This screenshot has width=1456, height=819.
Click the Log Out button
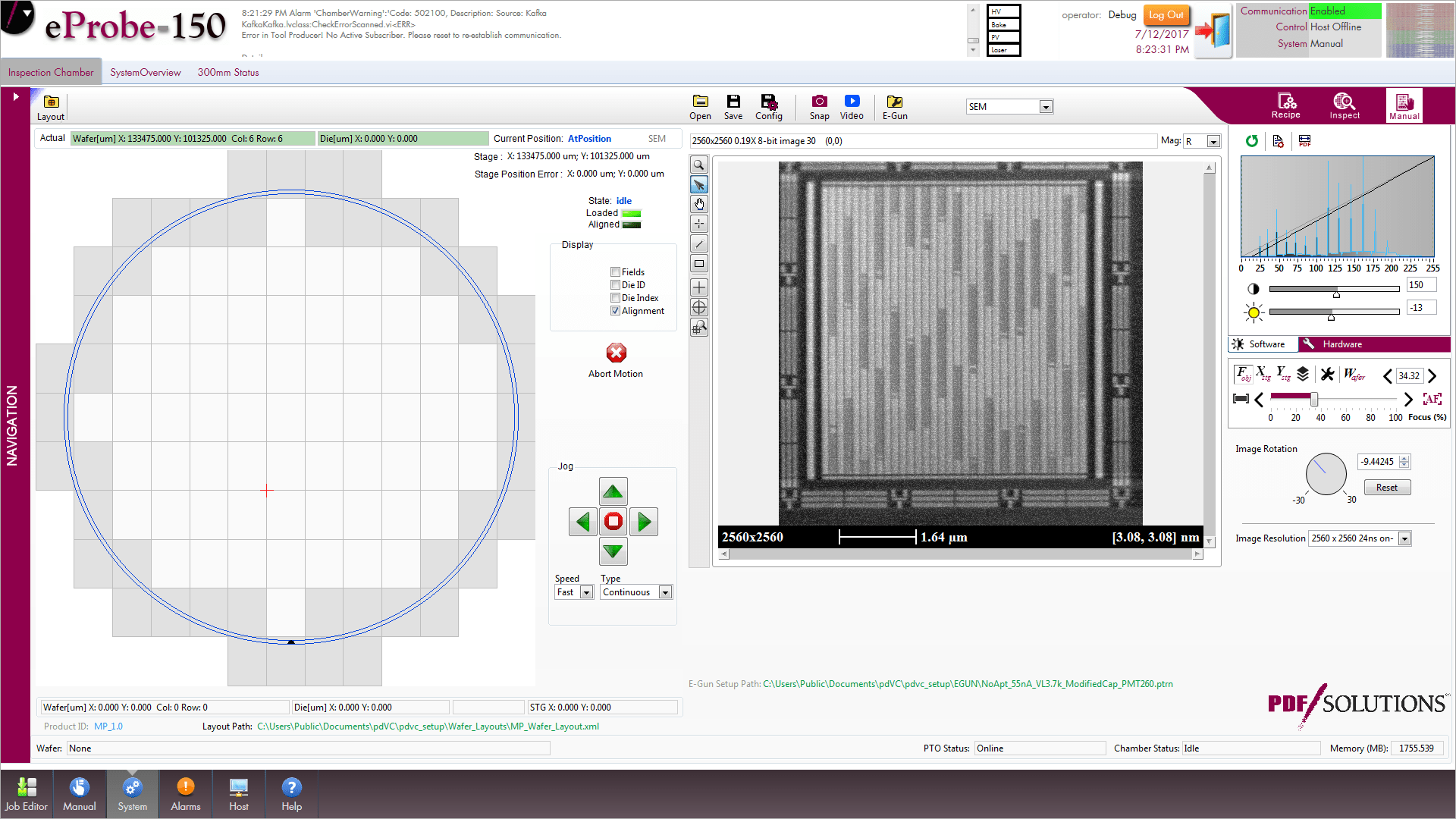[1167, 14]
